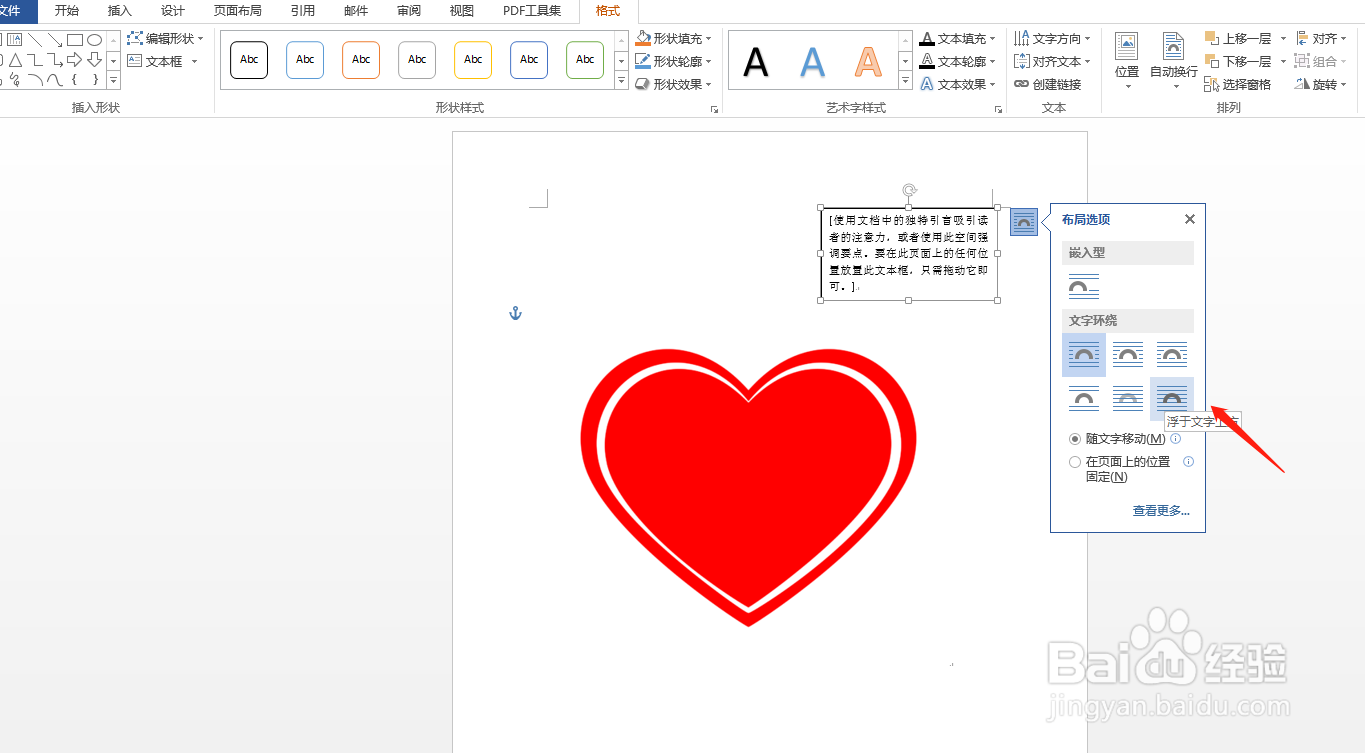Screen dimensions: 1365x753
Task: Apply the green outline Abc shape style
Action: point(585,60)
